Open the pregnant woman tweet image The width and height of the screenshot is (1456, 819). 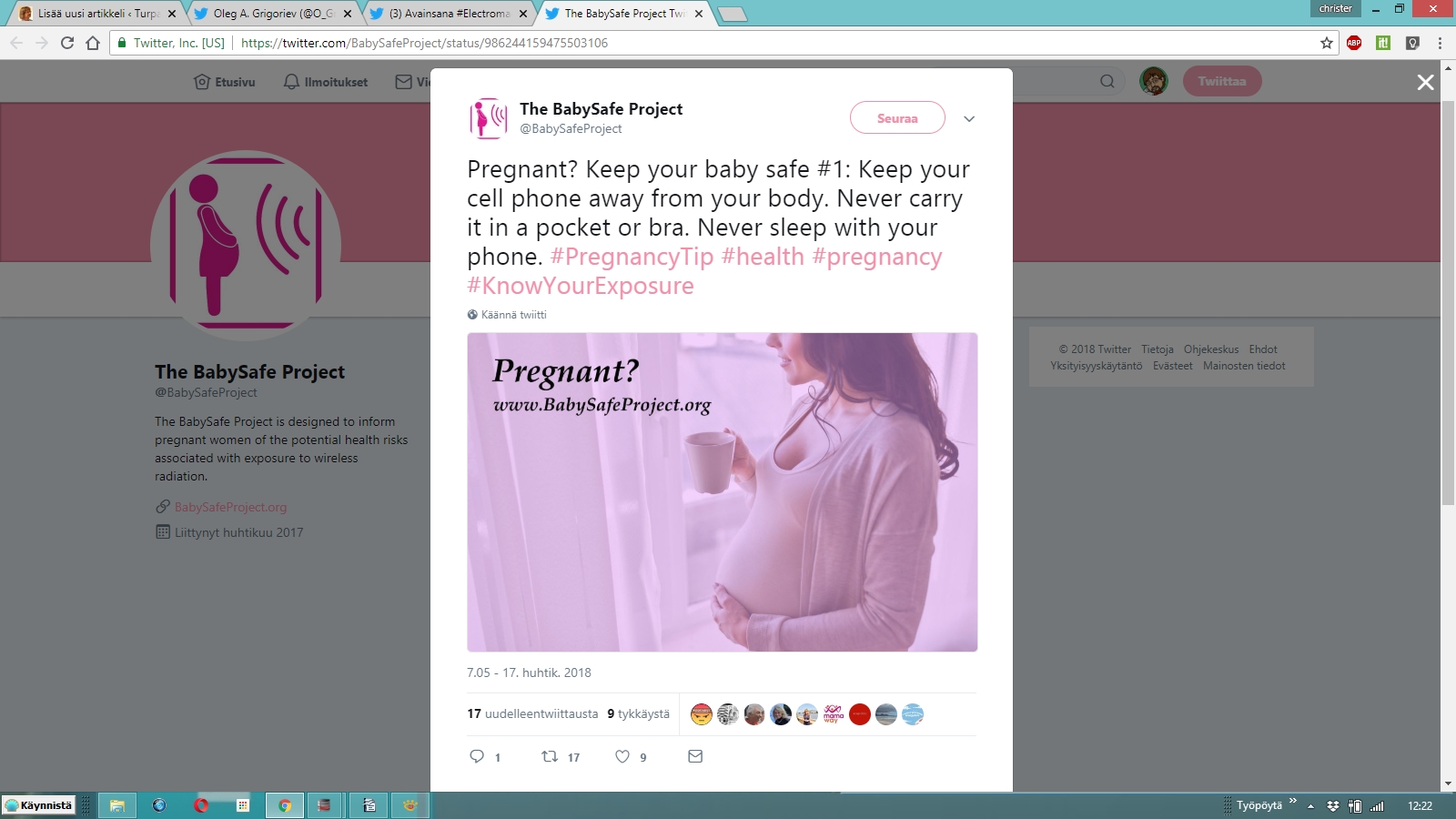723,492
